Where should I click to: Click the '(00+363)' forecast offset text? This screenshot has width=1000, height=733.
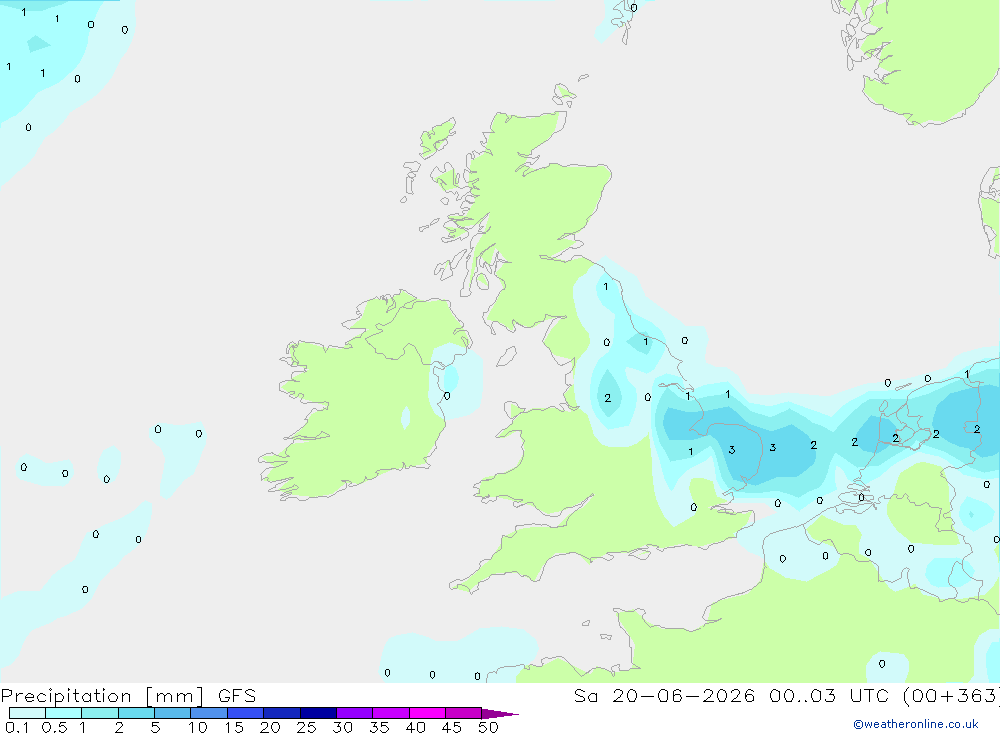pos(951,696)
